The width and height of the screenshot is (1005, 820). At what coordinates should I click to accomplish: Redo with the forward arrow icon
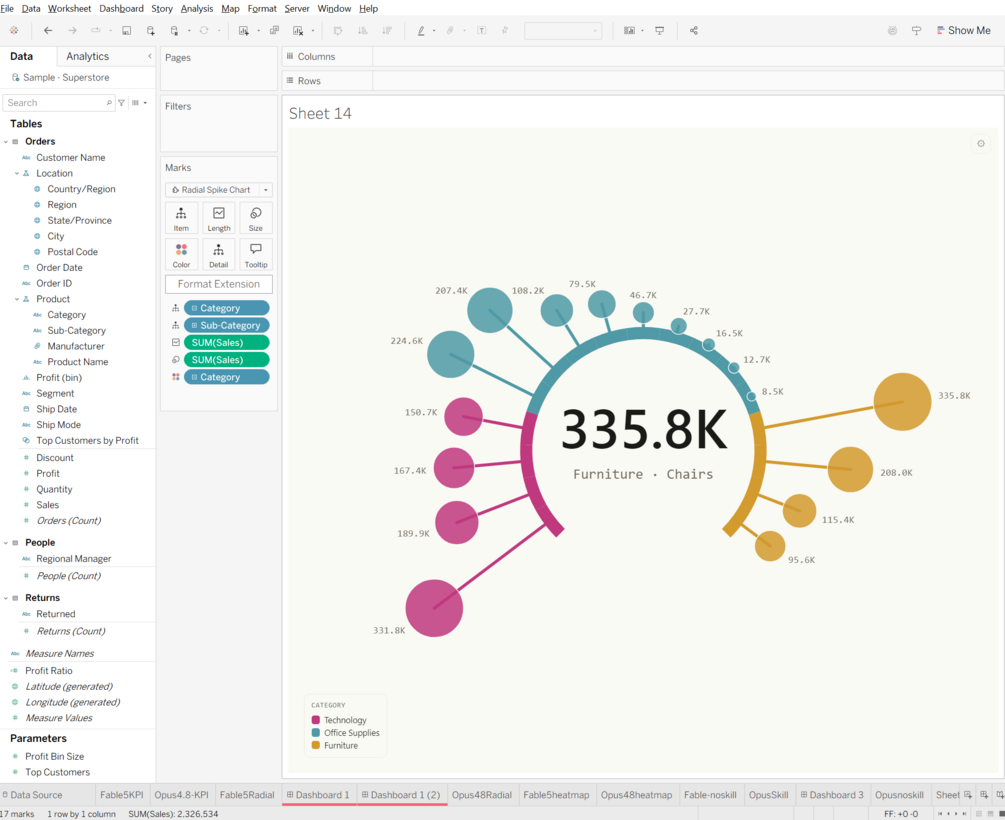point(72,30)
